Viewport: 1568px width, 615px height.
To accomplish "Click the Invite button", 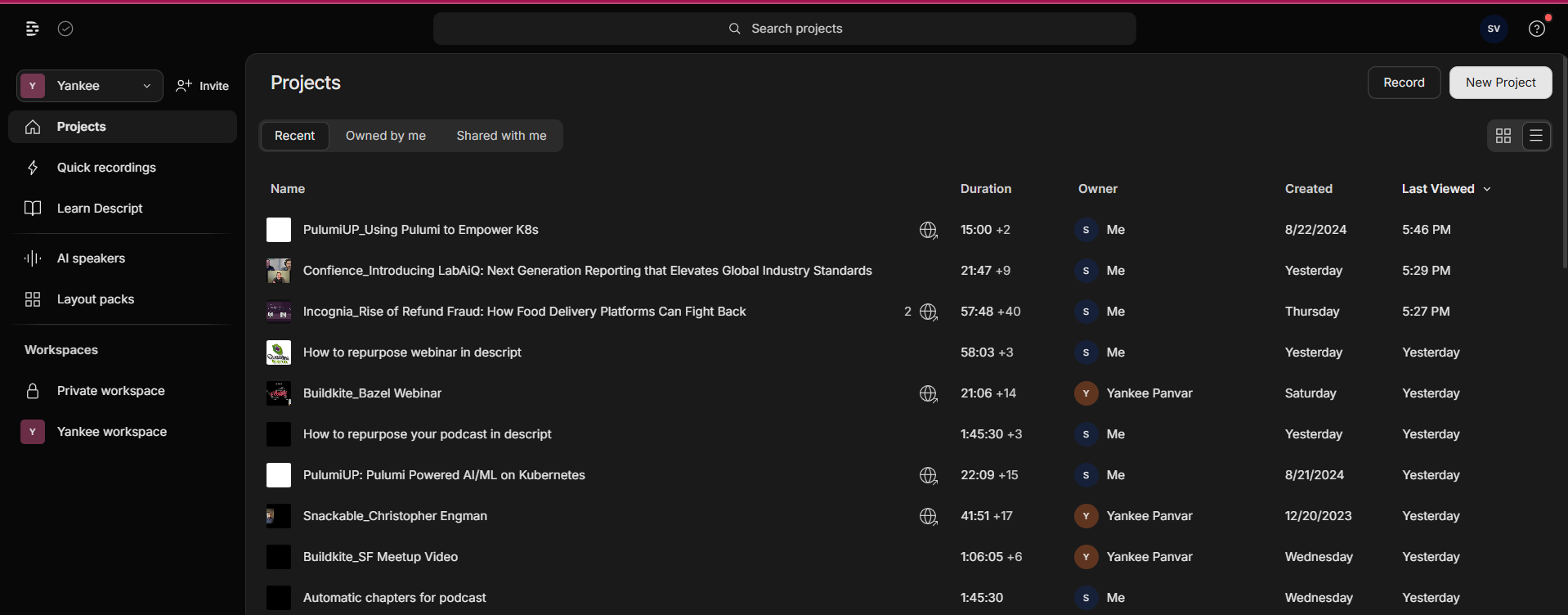I will [203, 86].
